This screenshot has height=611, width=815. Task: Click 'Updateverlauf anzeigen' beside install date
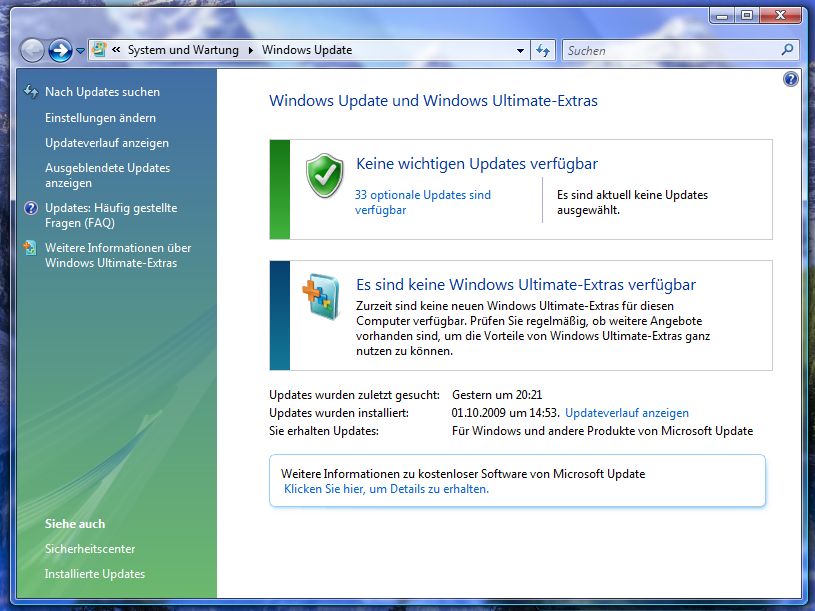coord(627,413)
